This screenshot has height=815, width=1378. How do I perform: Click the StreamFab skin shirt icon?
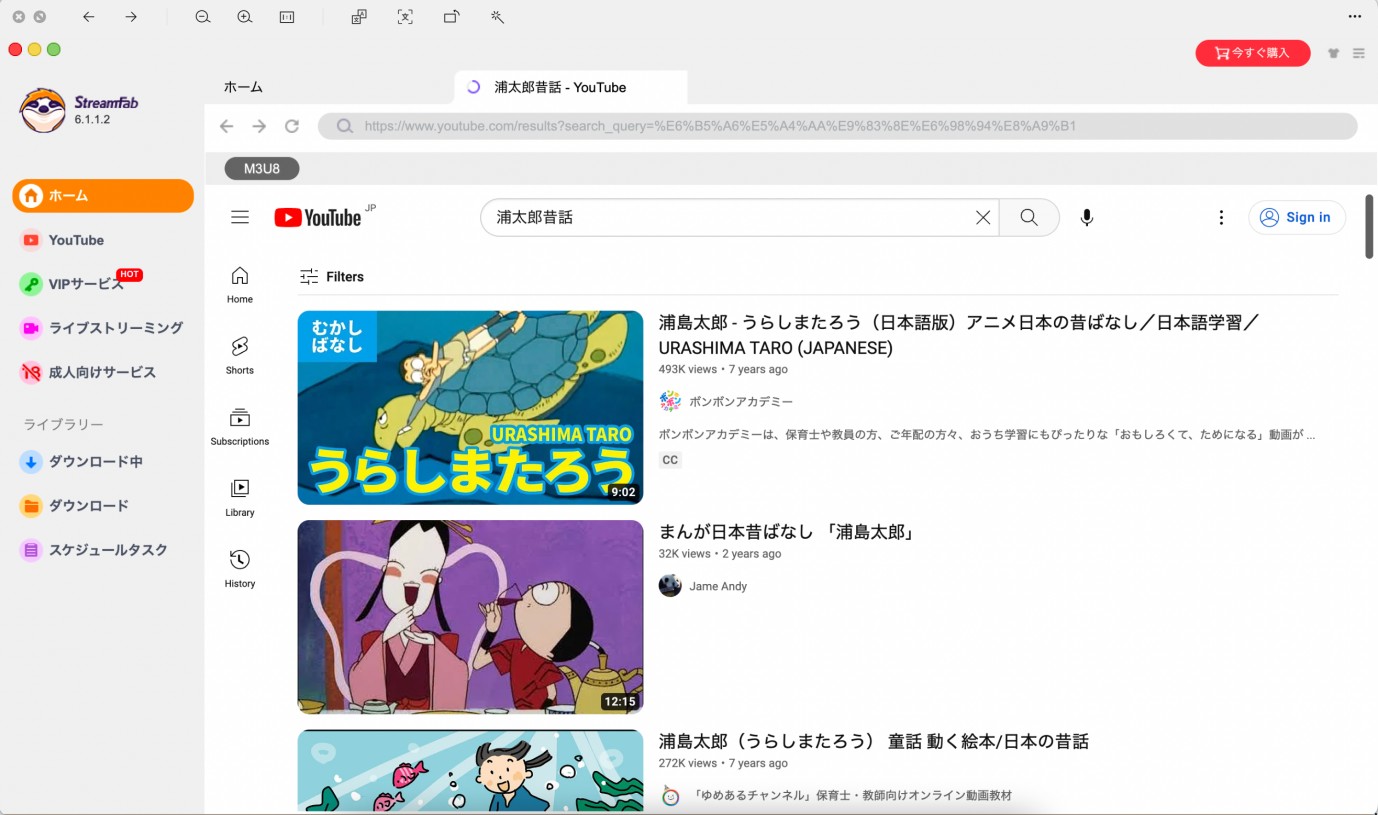[x=1333, y=53]
